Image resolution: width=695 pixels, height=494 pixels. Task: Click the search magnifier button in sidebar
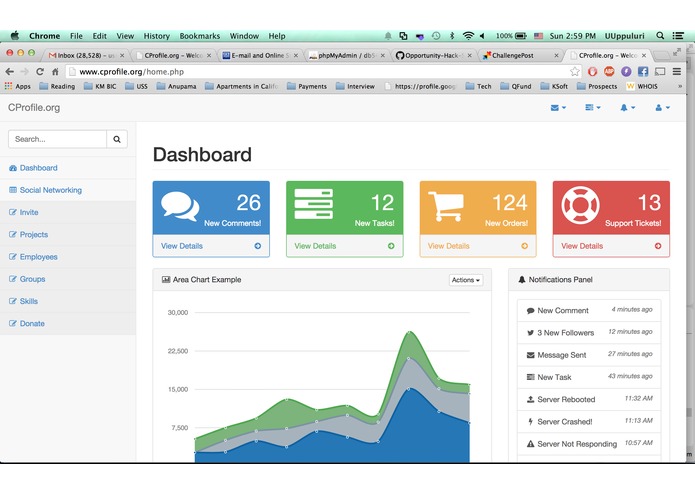click(117, 139)
